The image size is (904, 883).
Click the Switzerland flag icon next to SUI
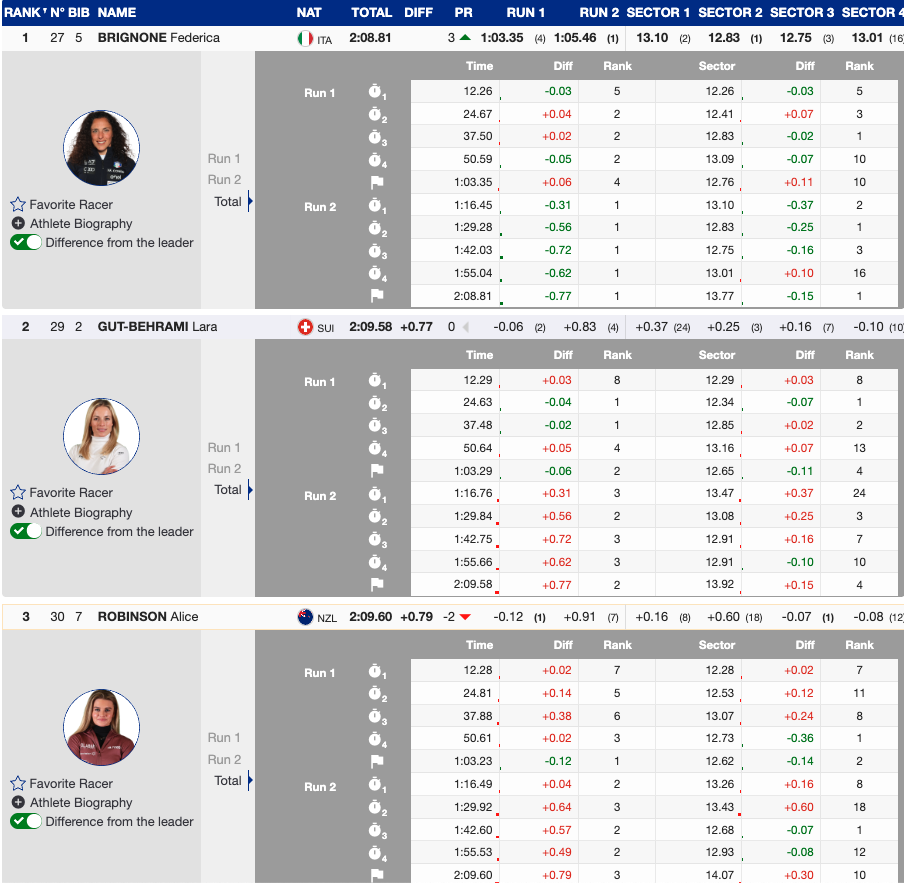point(305,327)
